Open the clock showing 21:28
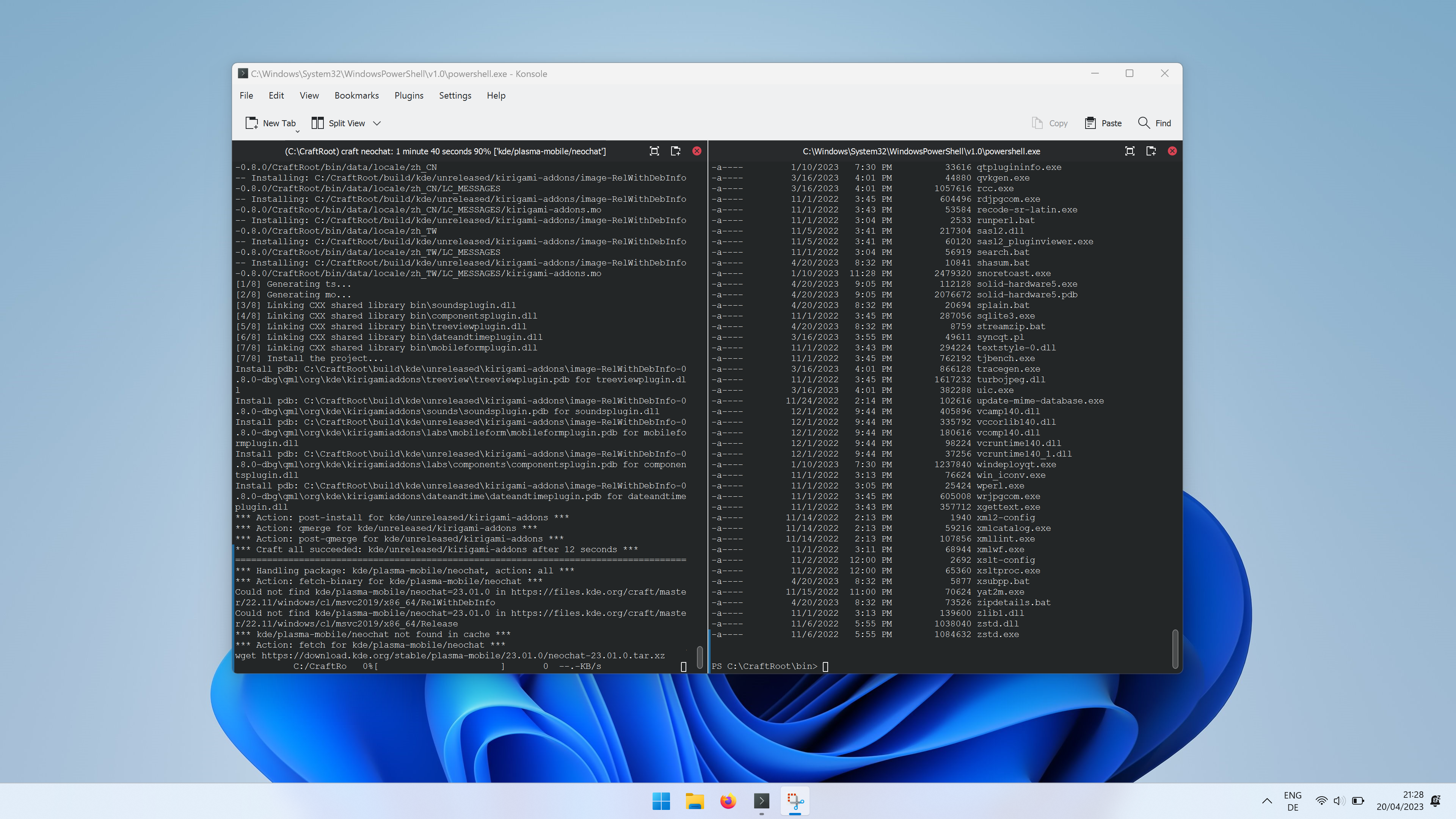The height and width of the screenshot is (819, 1456). coord(1400,801)
